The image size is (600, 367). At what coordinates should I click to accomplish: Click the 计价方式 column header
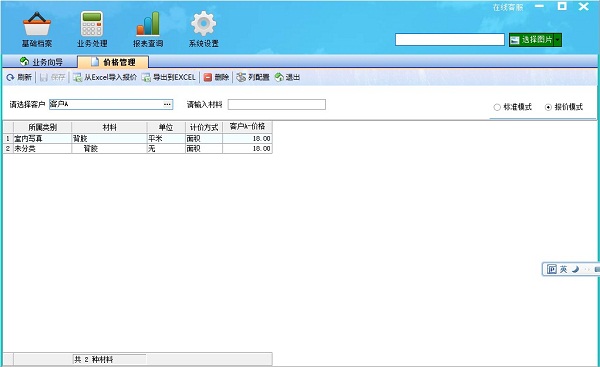pyautogui.click(x=204, y=127)
